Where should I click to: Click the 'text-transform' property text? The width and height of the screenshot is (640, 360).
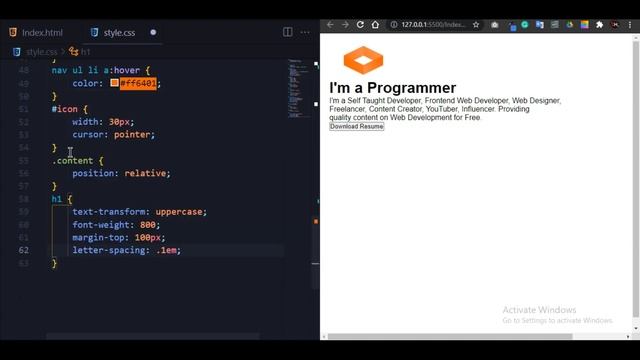109,212
